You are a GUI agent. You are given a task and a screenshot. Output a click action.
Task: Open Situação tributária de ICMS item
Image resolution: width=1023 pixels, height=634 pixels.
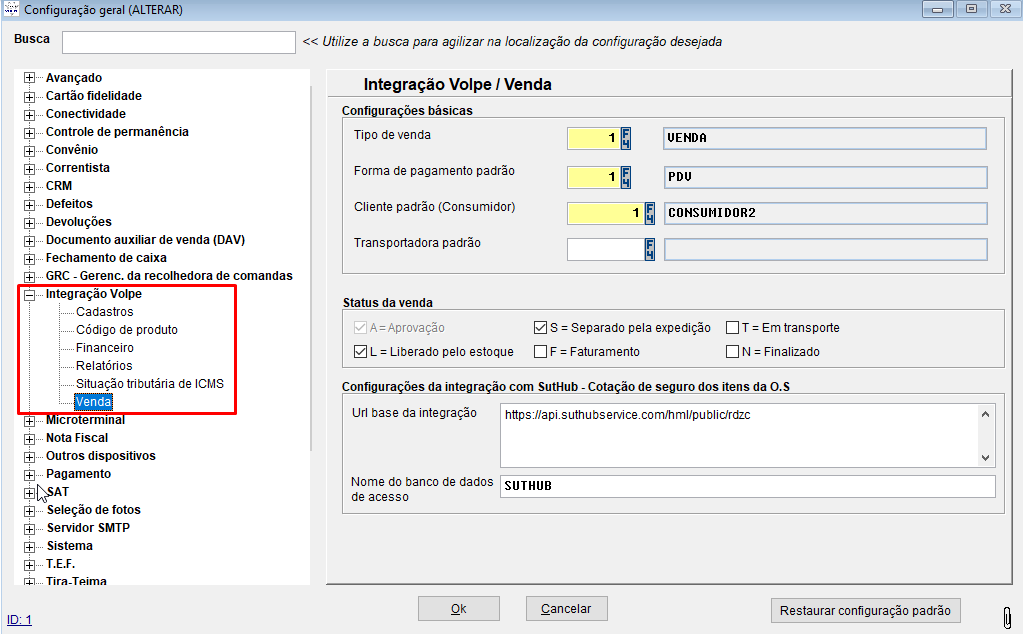(149, 384)
